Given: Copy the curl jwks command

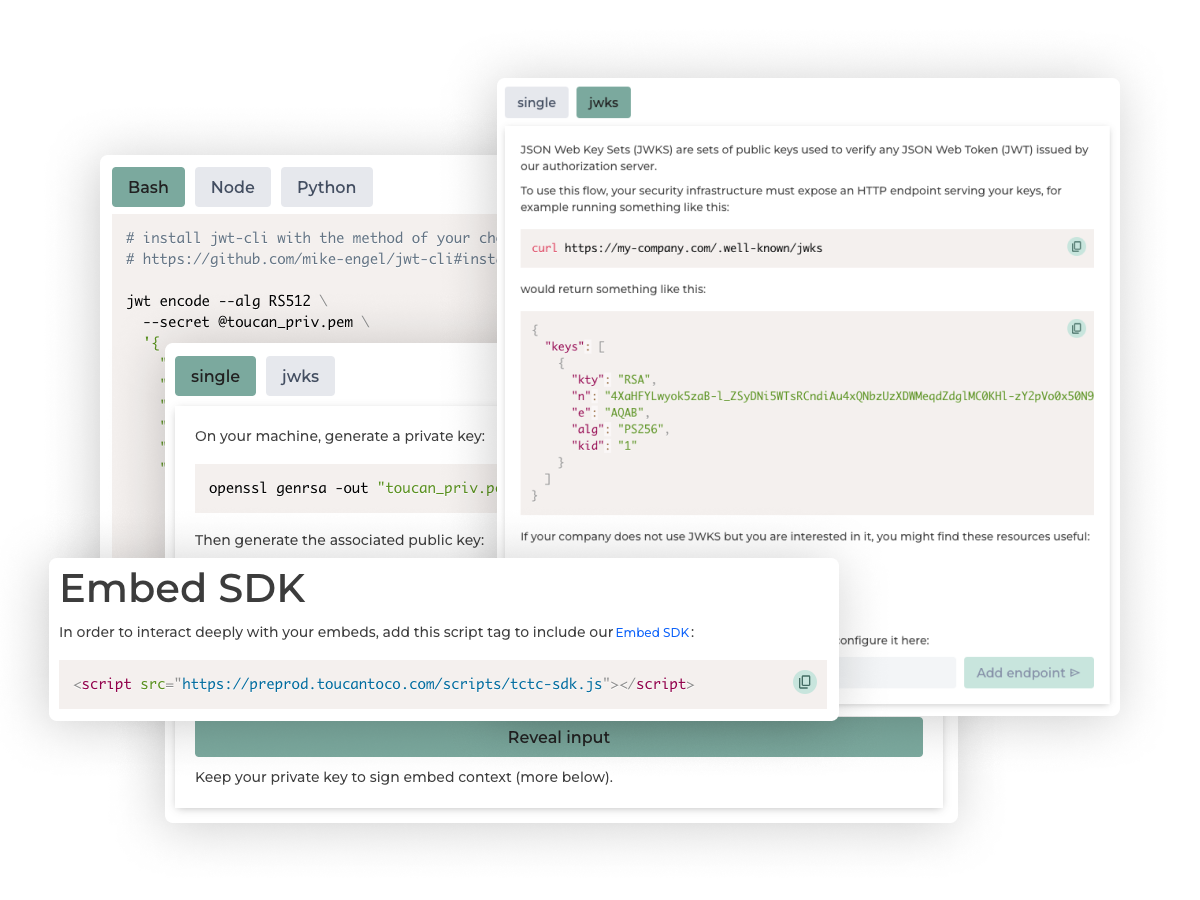Looking at the screenshot, I should click(1076, 246).
